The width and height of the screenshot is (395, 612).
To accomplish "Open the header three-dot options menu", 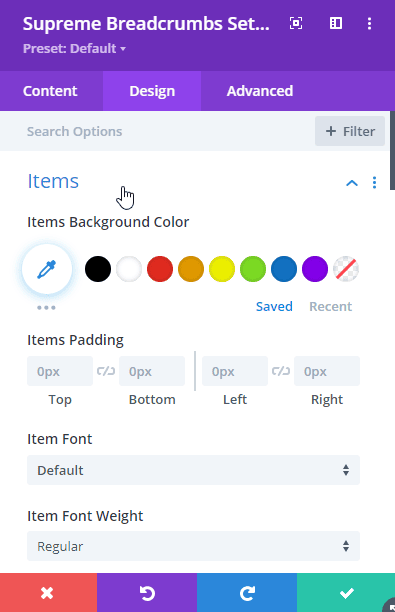I will pyautogui.click(x=369, y=23).
